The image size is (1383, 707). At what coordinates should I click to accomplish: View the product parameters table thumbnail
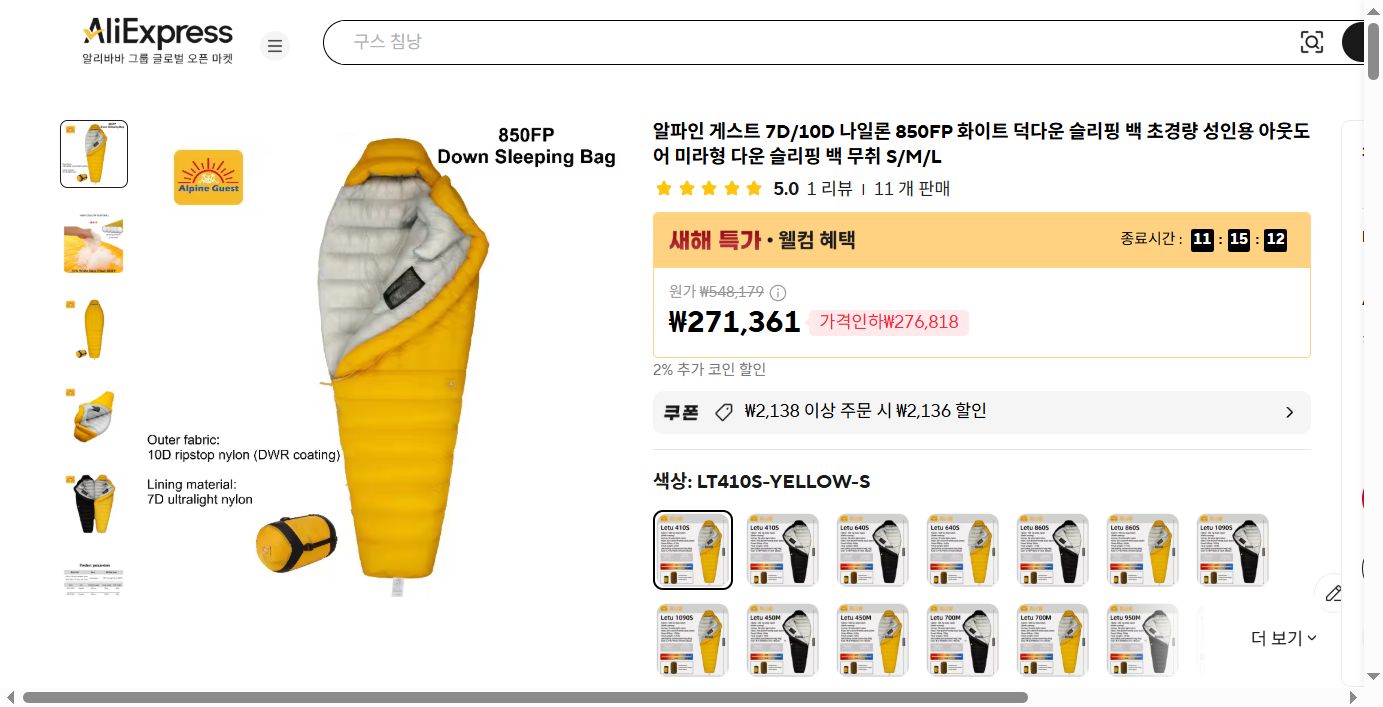coord(94,581)
